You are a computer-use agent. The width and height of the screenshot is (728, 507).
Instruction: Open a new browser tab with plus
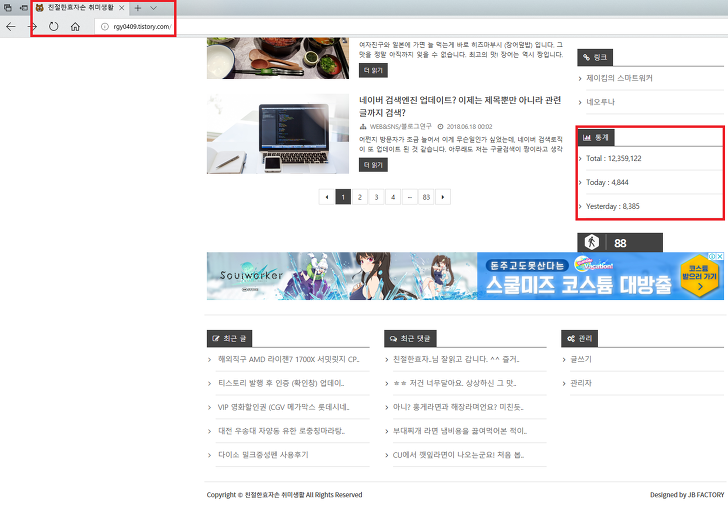coord(137,8)
